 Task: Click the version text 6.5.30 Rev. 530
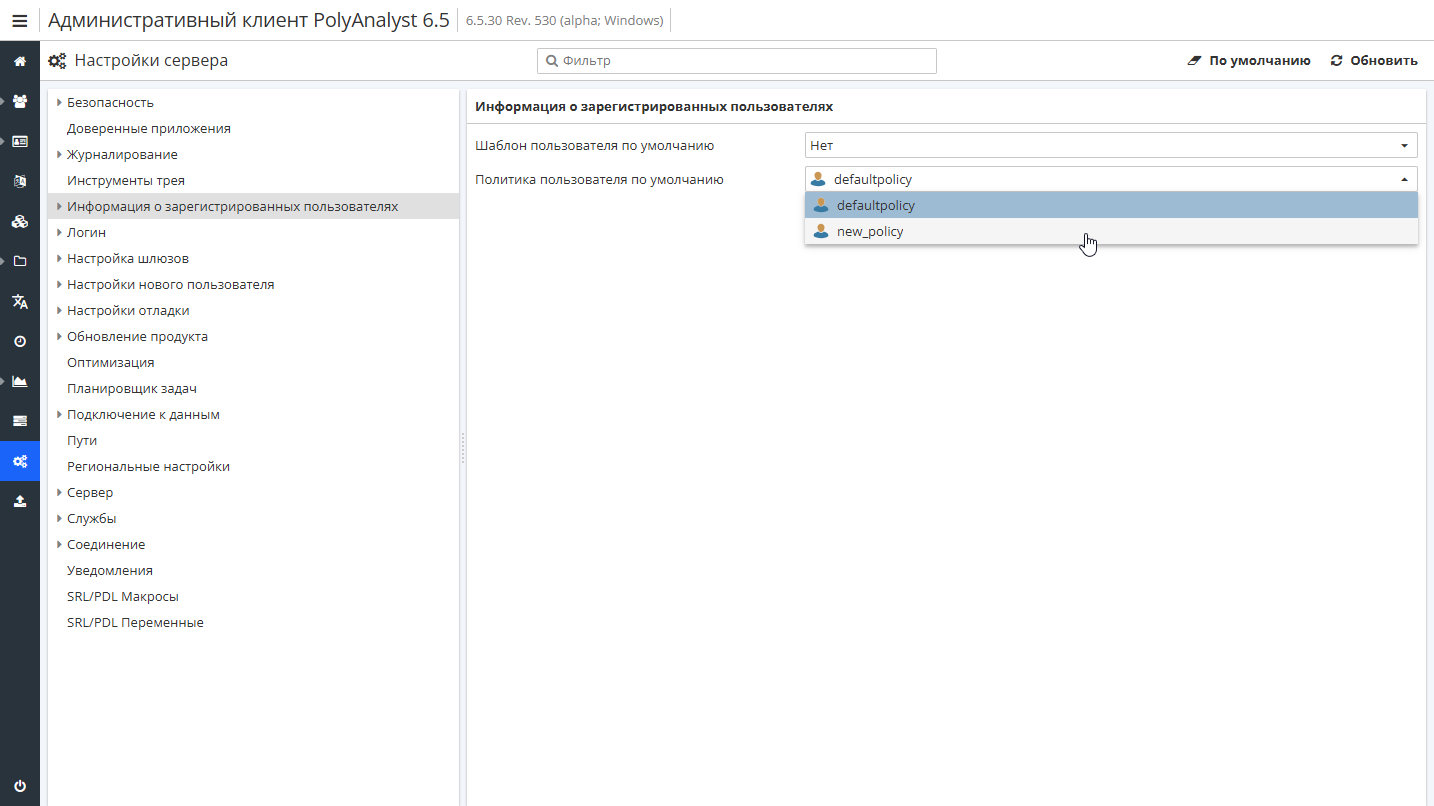click(x=565, y=20)
